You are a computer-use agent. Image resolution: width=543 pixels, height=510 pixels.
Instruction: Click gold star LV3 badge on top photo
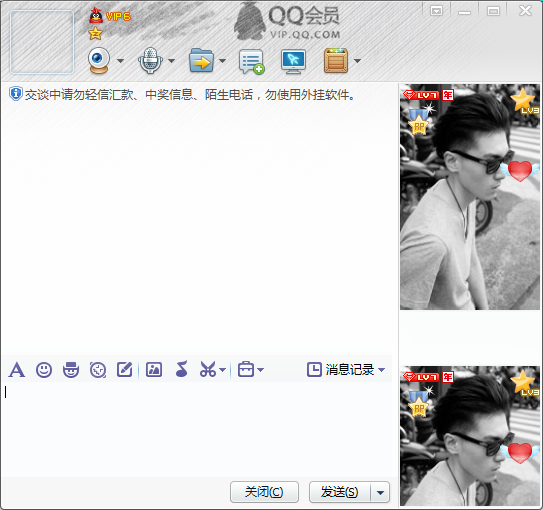(525, 101)
